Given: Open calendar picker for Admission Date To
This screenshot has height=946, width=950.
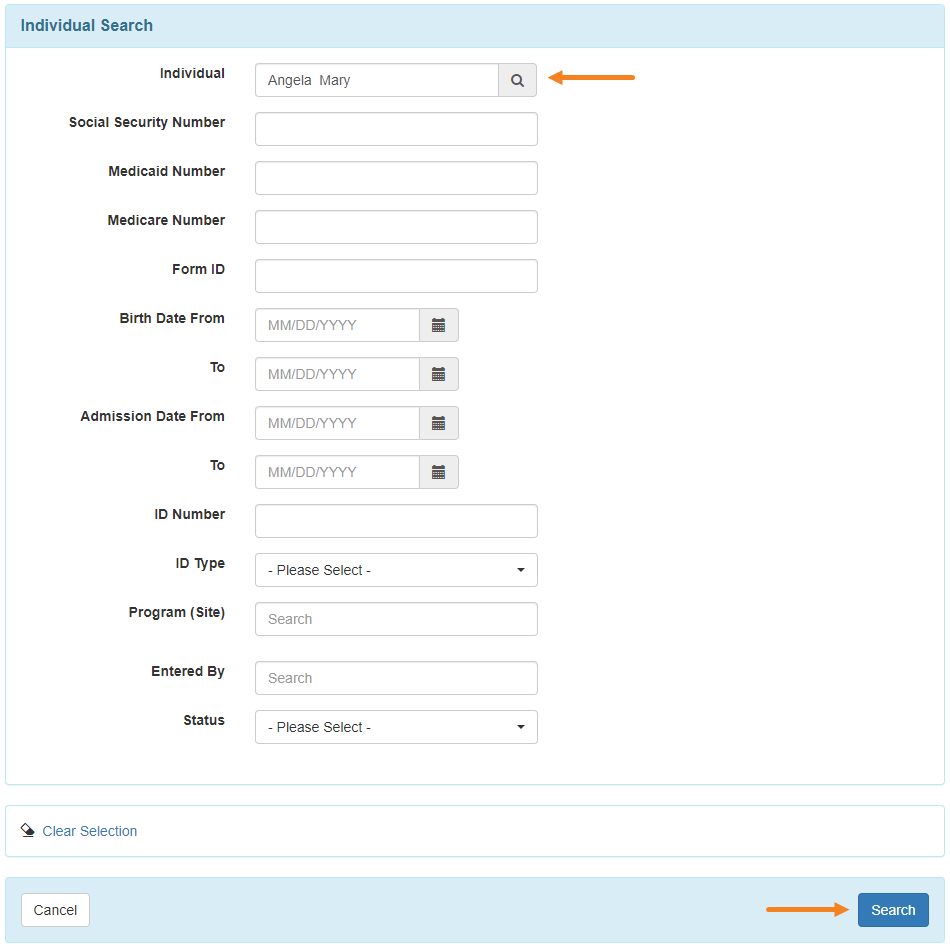Looking at the screenshot, I should [438, 472].
